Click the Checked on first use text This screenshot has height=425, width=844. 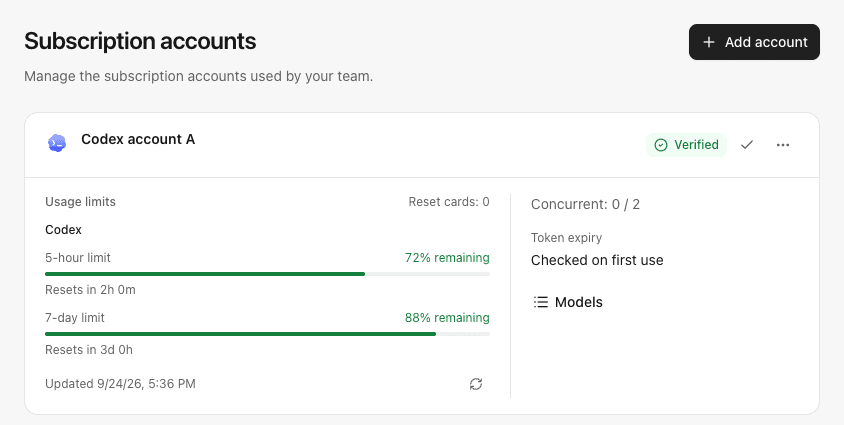click(x=597, y=260)
